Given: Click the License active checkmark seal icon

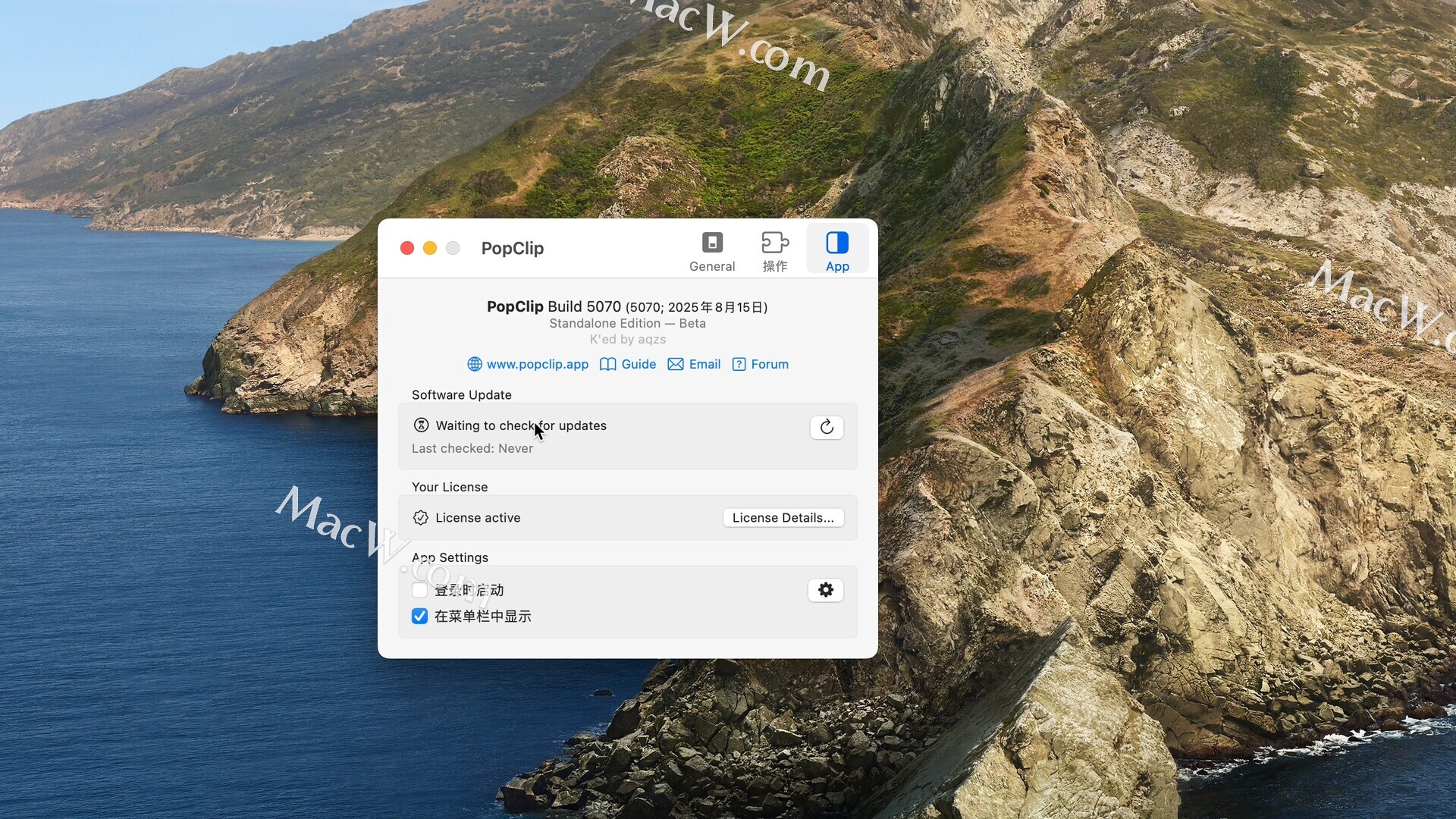Looking at the screenshot, I should 420,517.
